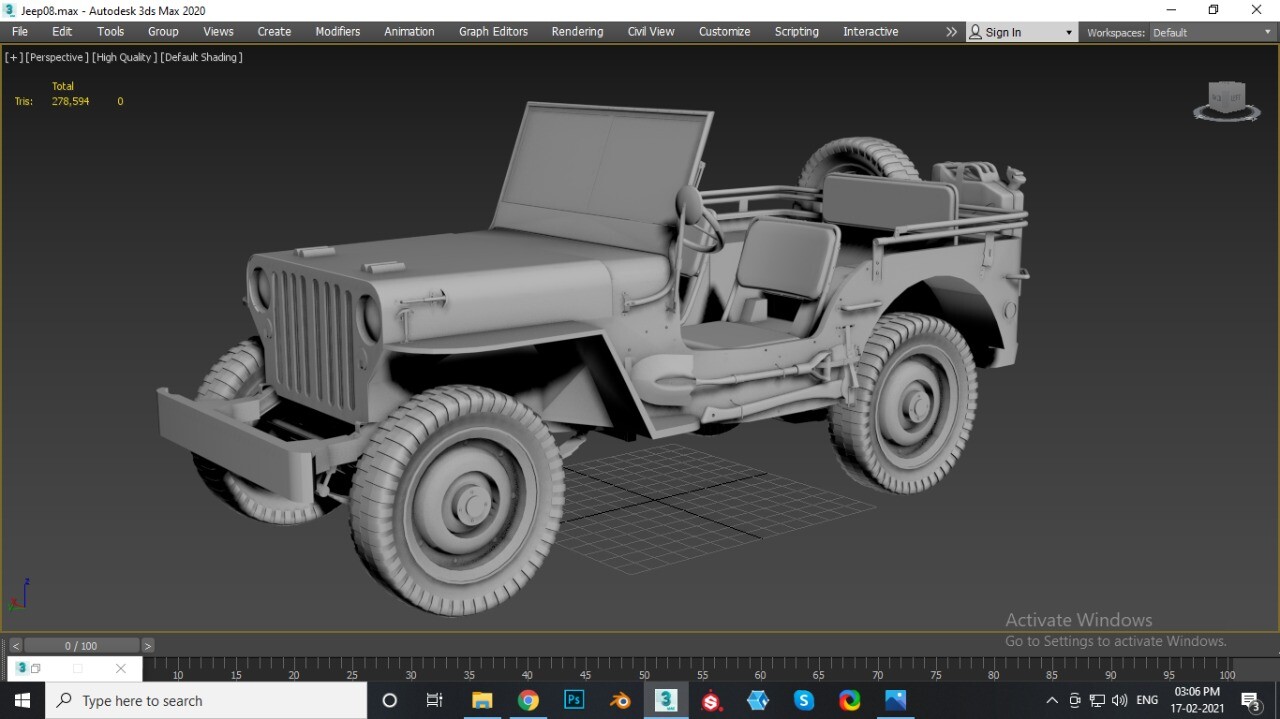Open the Modifiers menu
The height and width of the screenshot is (719, 1280).
pos(338,32)
